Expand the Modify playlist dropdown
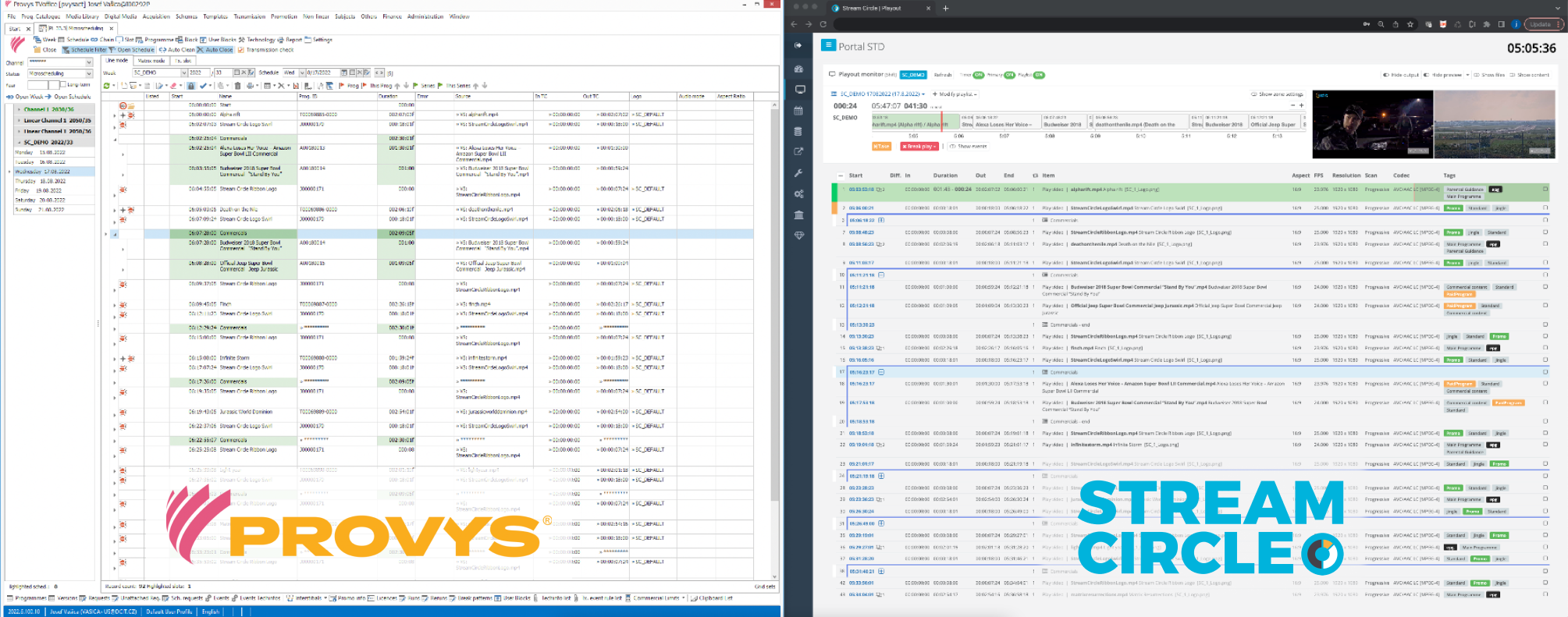This screenshot has width=1568, height=617. coord(955,94)
